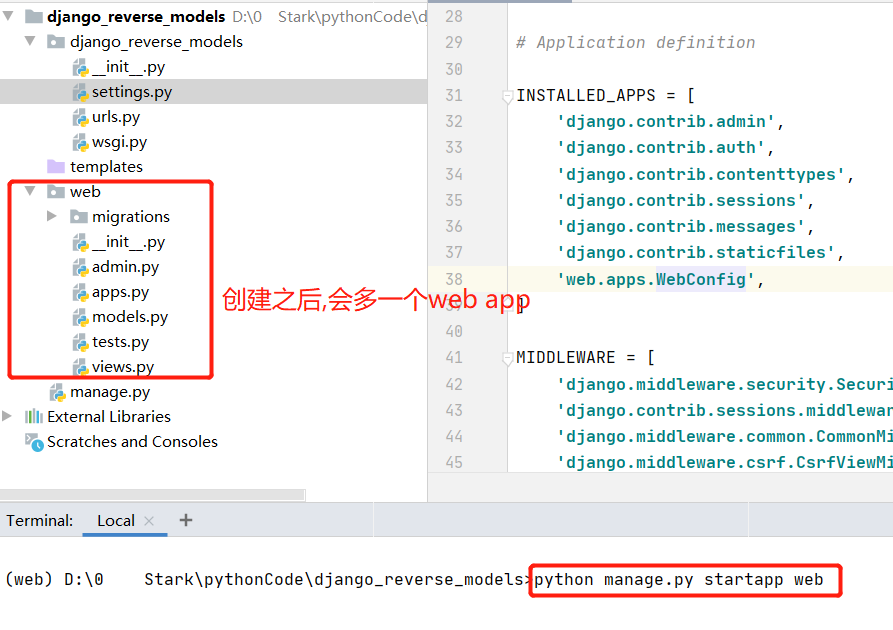
Task: Select the web app folder label
Action: (85, 191)
